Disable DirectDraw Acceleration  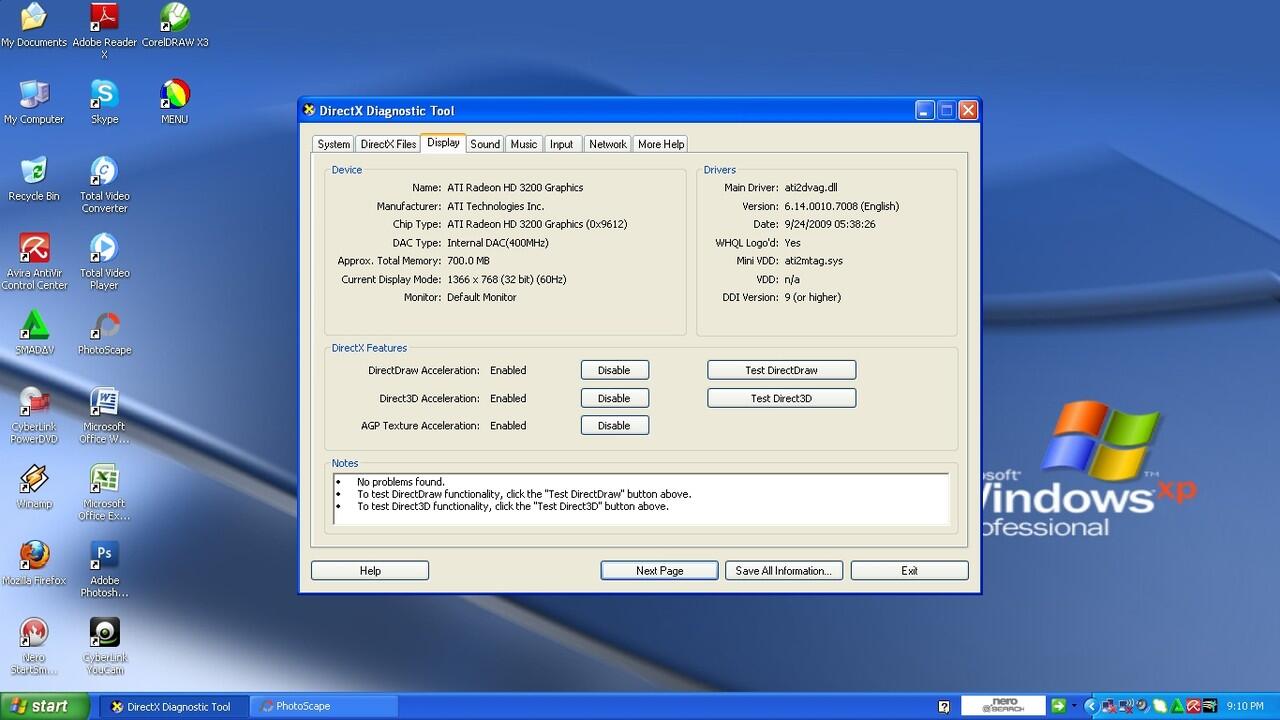[615, 370]
